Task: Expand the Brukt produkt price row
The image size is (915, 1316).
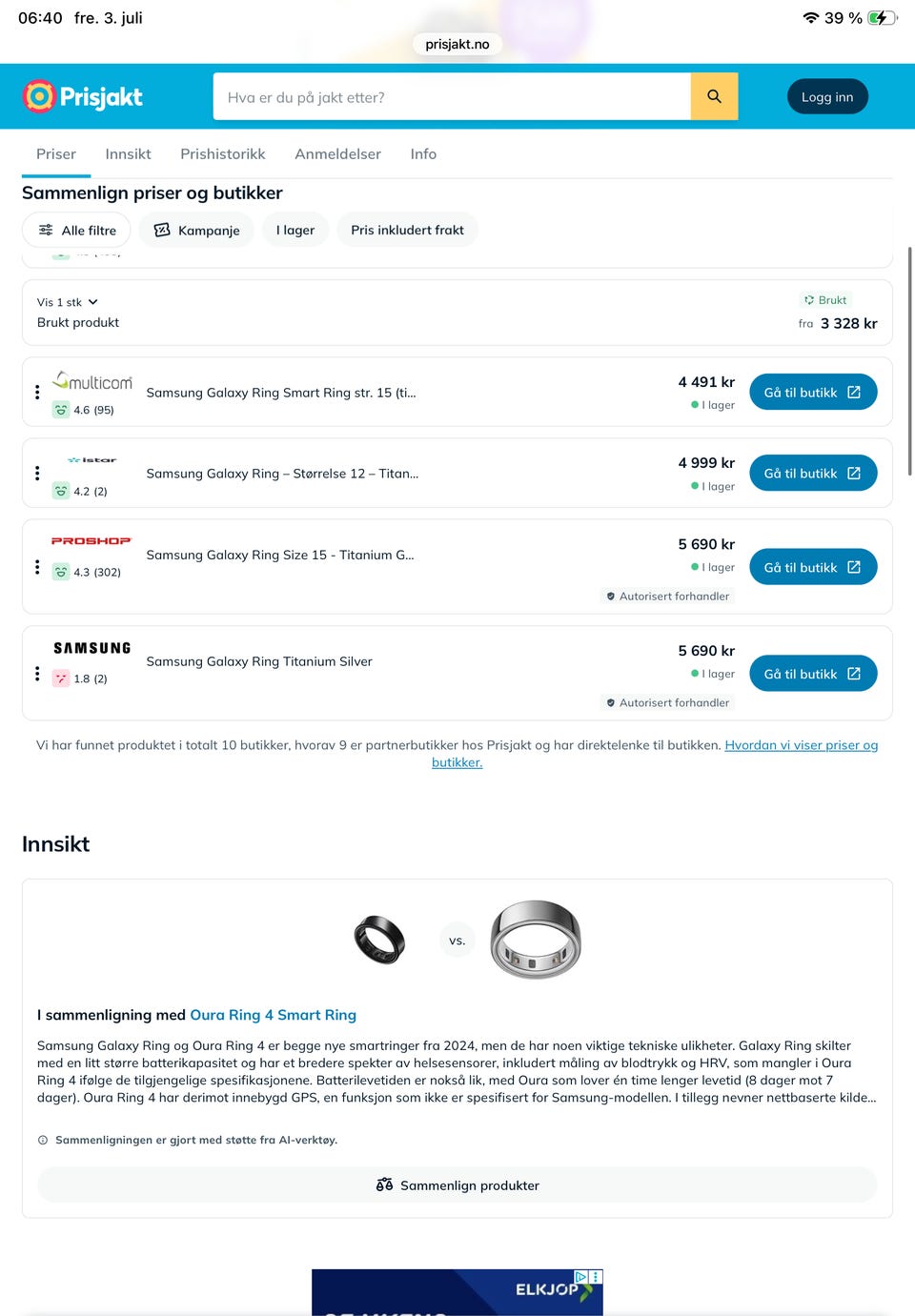Action: pyautogui.click(x=457, y=313)
